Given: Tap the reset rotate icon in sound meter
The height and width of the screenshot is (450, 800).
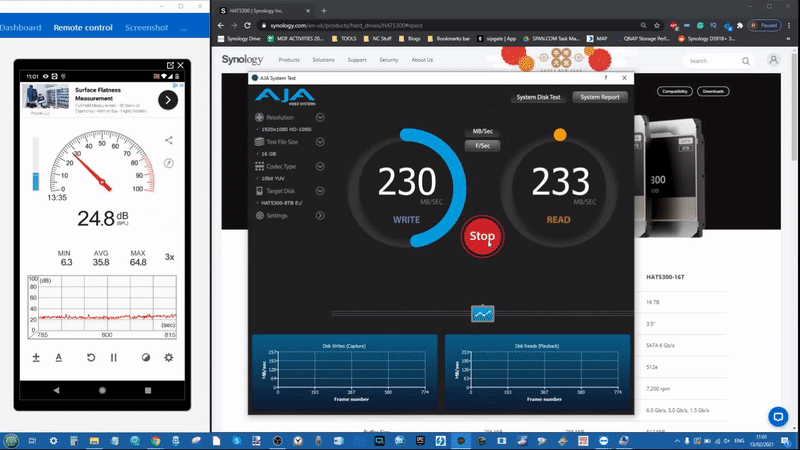Looking at the screenshot, I should coord(91,358).
